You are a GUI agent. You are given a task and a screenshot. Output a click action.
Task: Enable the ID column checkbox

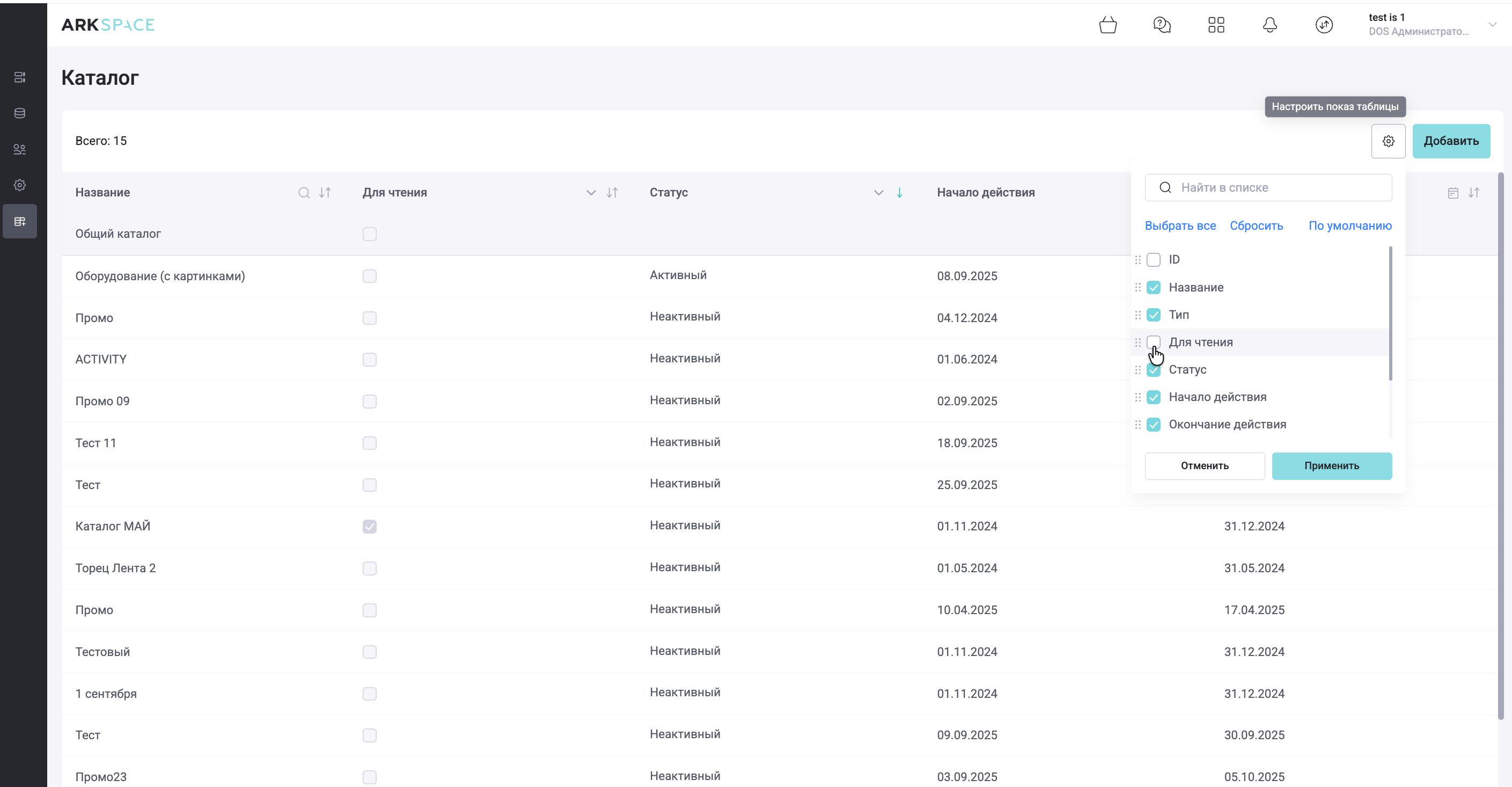coord(1154,260)
